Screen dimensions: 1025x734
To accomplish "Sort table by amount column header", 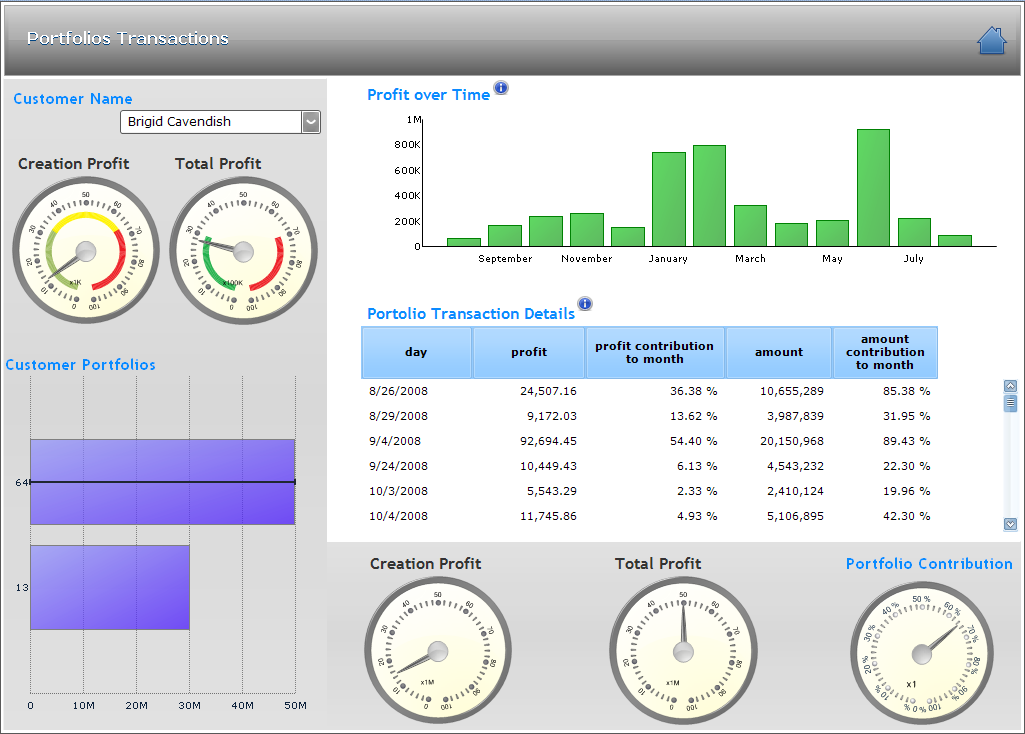I will click(779, 352).
